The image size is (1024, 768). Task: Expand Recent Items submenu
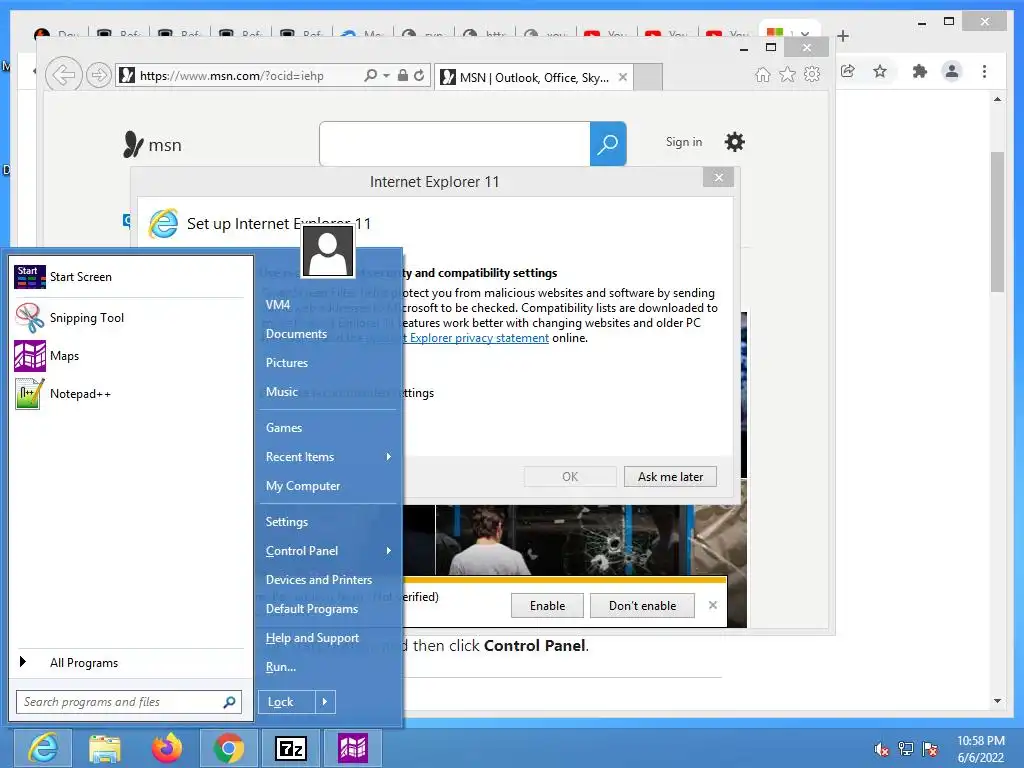(x=389, y=456)
